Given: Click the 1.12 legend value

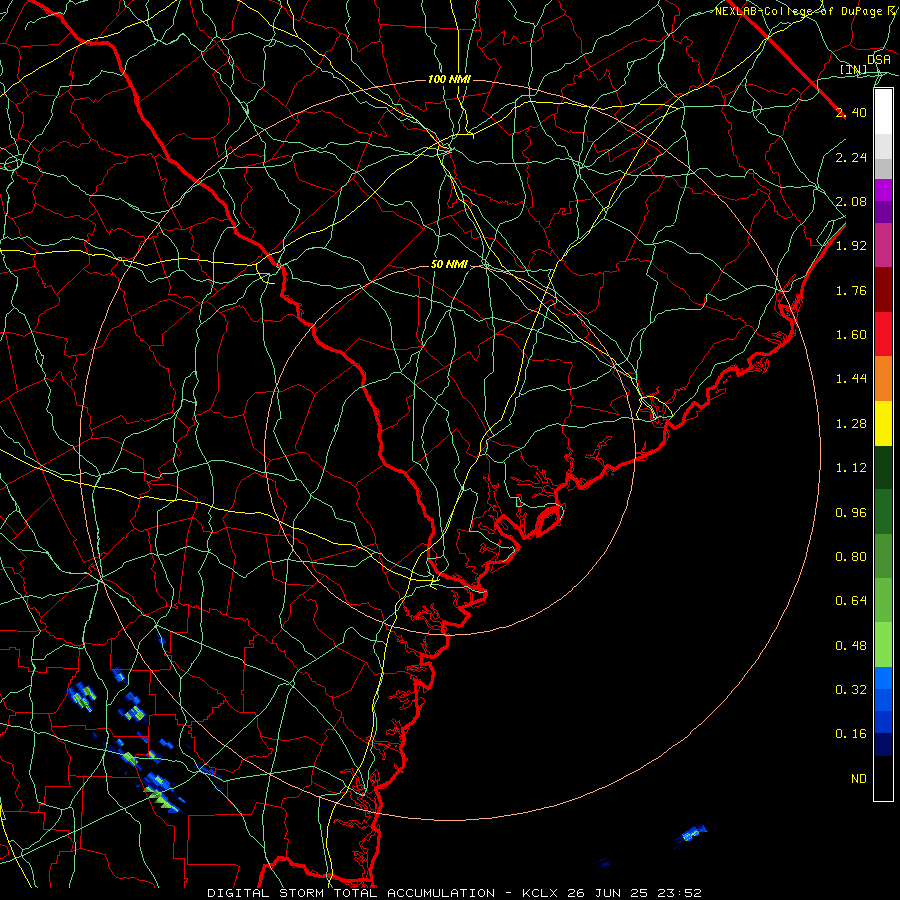Looking at the screenshot, I should point(851,468).
